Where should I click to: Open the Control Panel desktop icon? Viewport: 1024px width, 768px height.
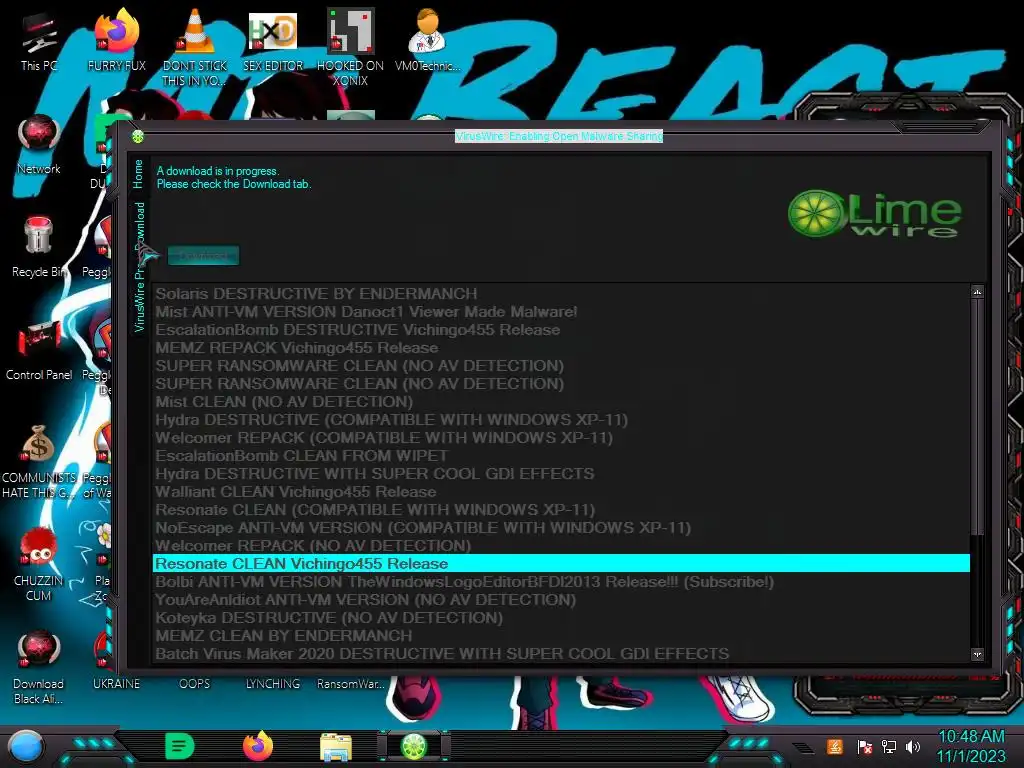(x=39, y=349)
